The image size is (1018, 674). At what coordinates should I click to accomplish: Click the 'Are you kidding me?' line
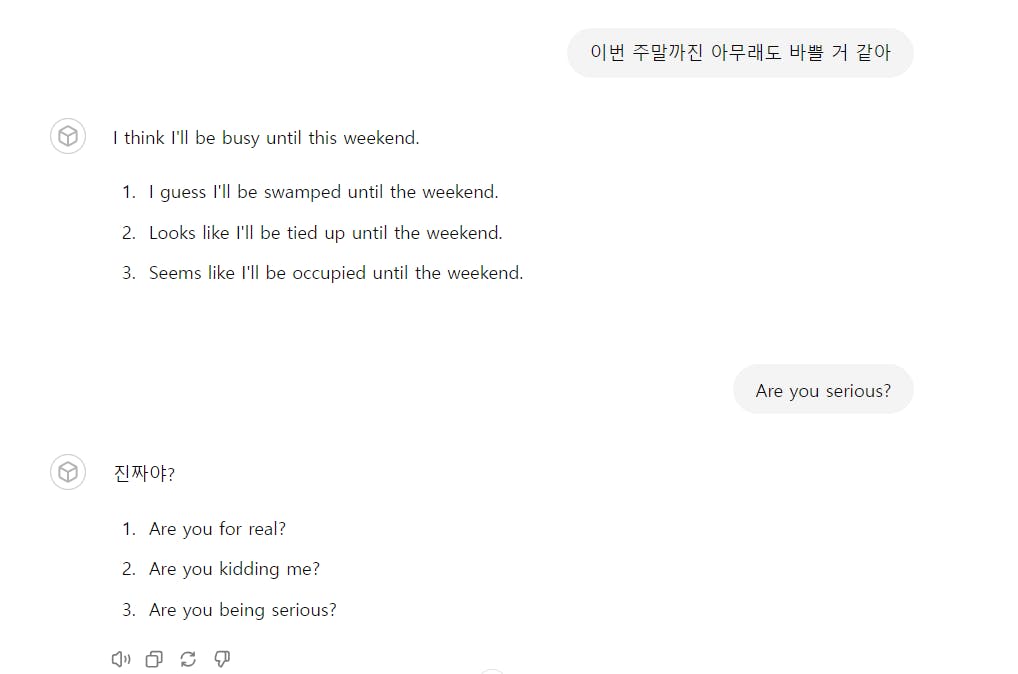click(x=234, y=569)
